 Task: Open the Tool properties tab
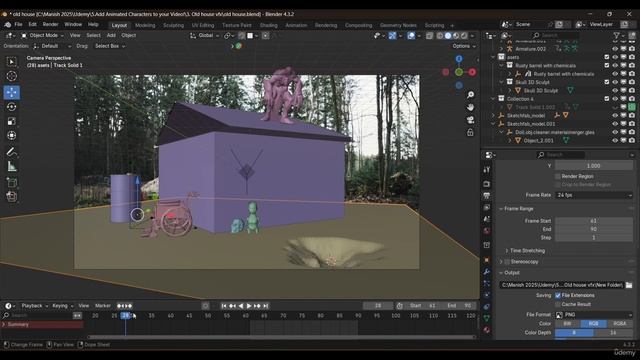coord(487,169)
